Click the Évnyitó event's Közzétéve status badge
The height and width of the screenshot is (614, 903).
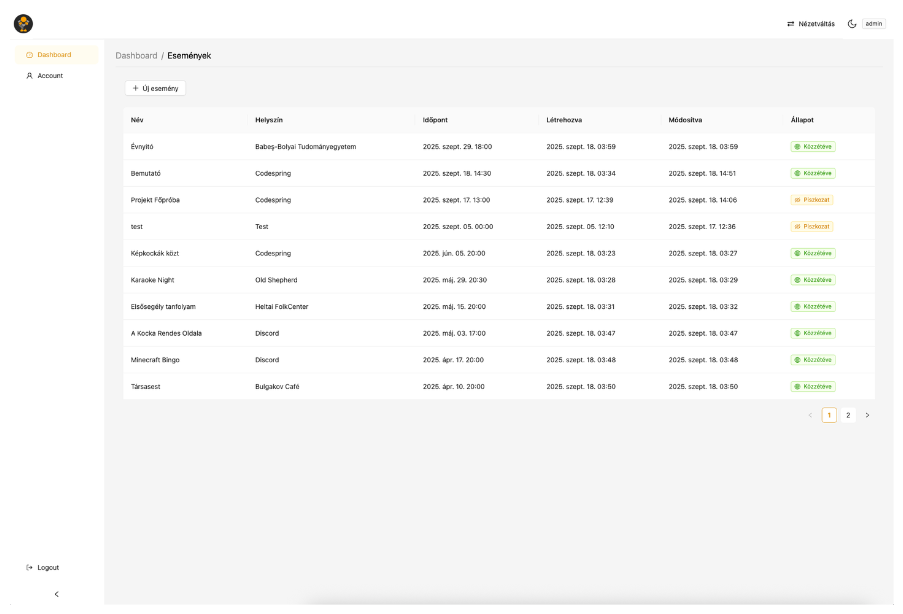click(x=813, y=146)
